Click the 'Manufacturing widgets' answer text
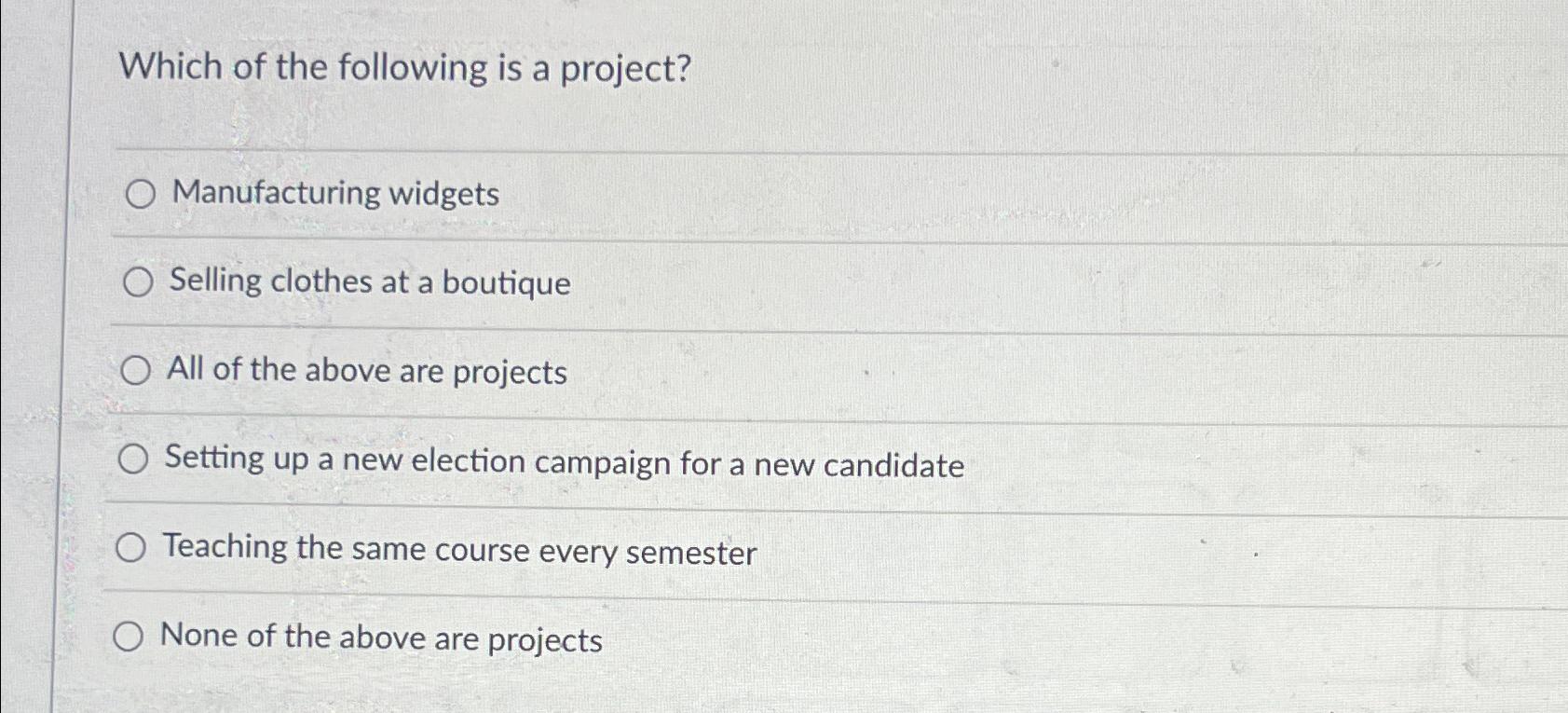 point(335,194)
